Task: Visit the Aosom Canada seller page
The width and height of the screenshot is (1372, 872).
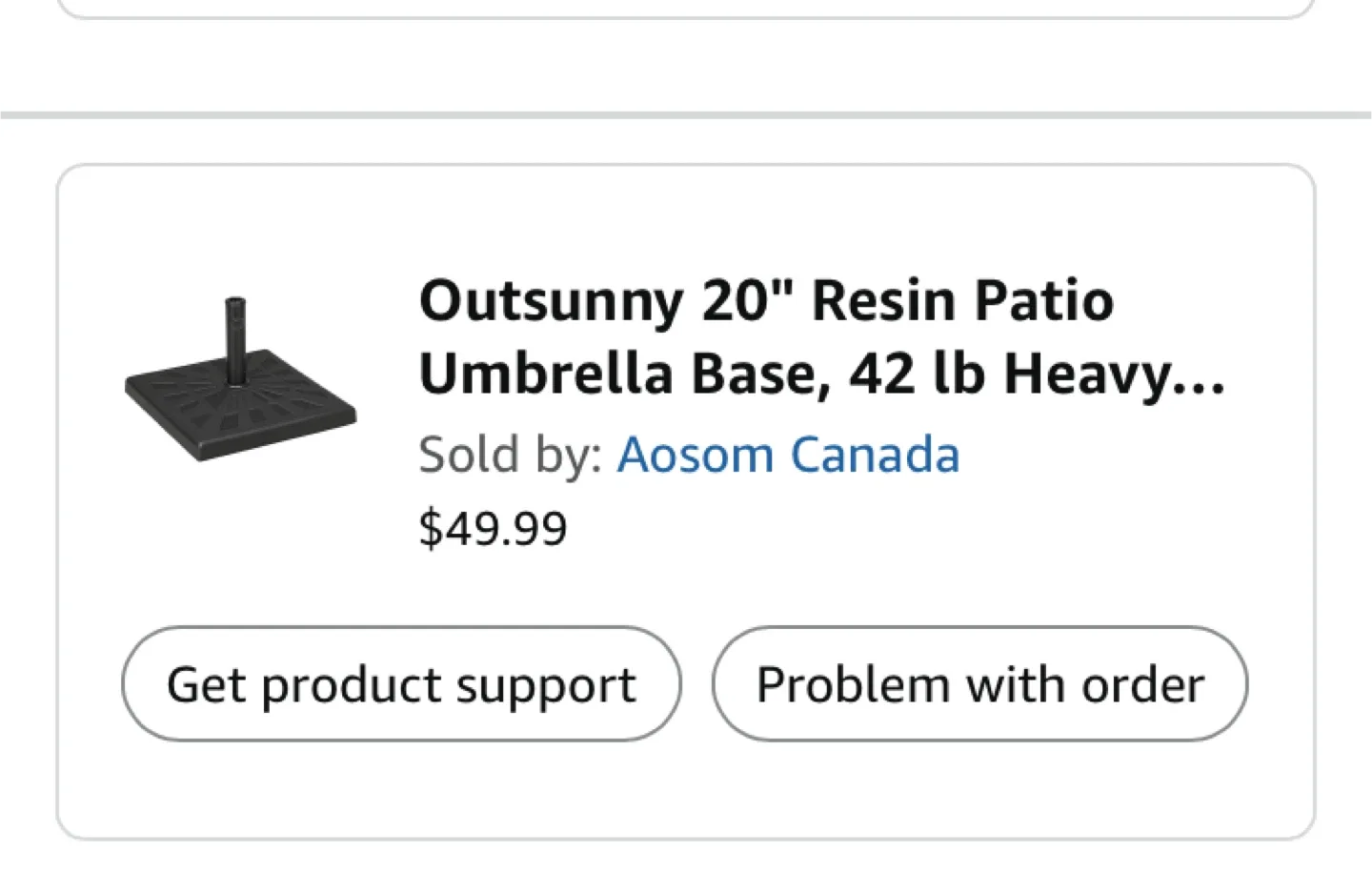Action: pyautogui.click(x=788, y=455)
